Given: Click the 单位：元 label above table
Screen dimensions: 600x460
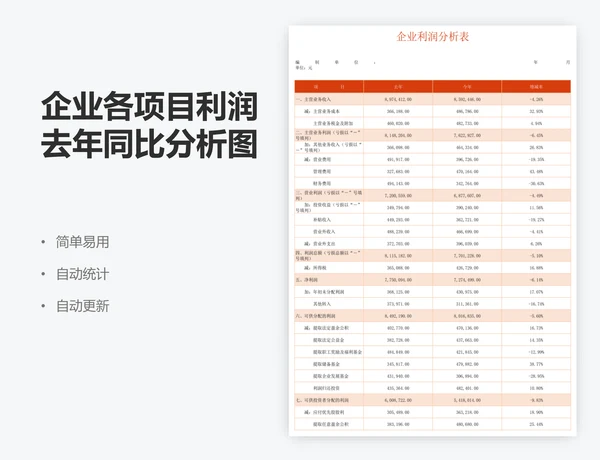Looking at the screenshot, I should click(304, 68).
